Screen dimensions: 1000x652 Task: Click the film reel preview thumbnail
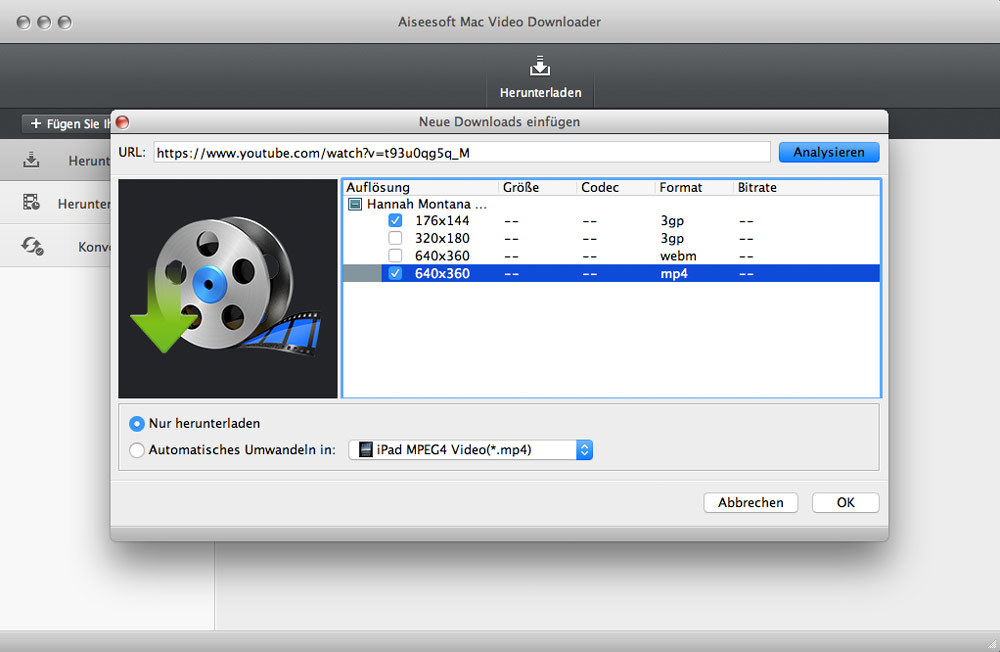pos(228,288)
